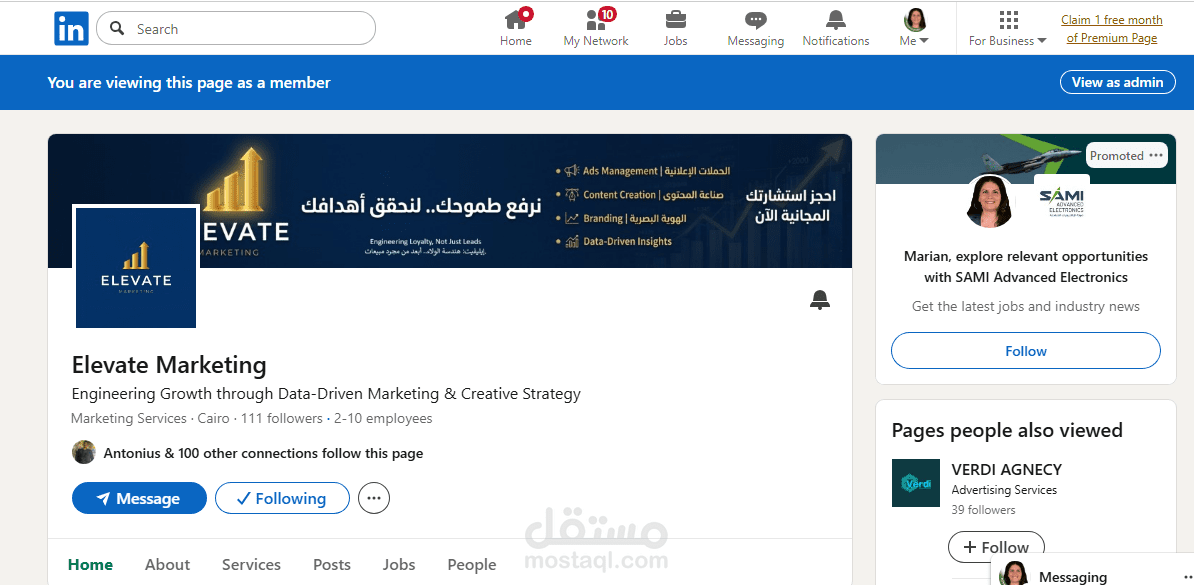Viewport: 1194px width, 585px height.
Task: Switch to the Services tab
Action: tap(251, 564)
